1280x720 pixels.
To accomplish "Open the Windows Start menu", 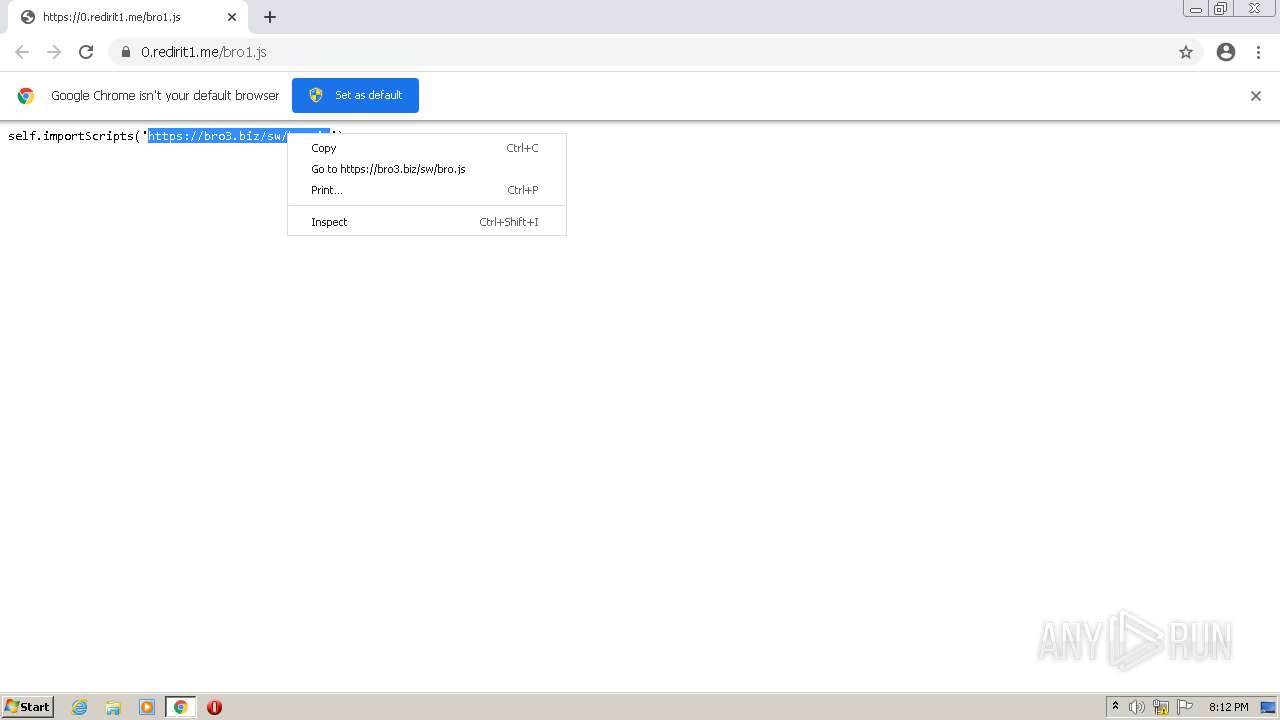I will 28,707.
